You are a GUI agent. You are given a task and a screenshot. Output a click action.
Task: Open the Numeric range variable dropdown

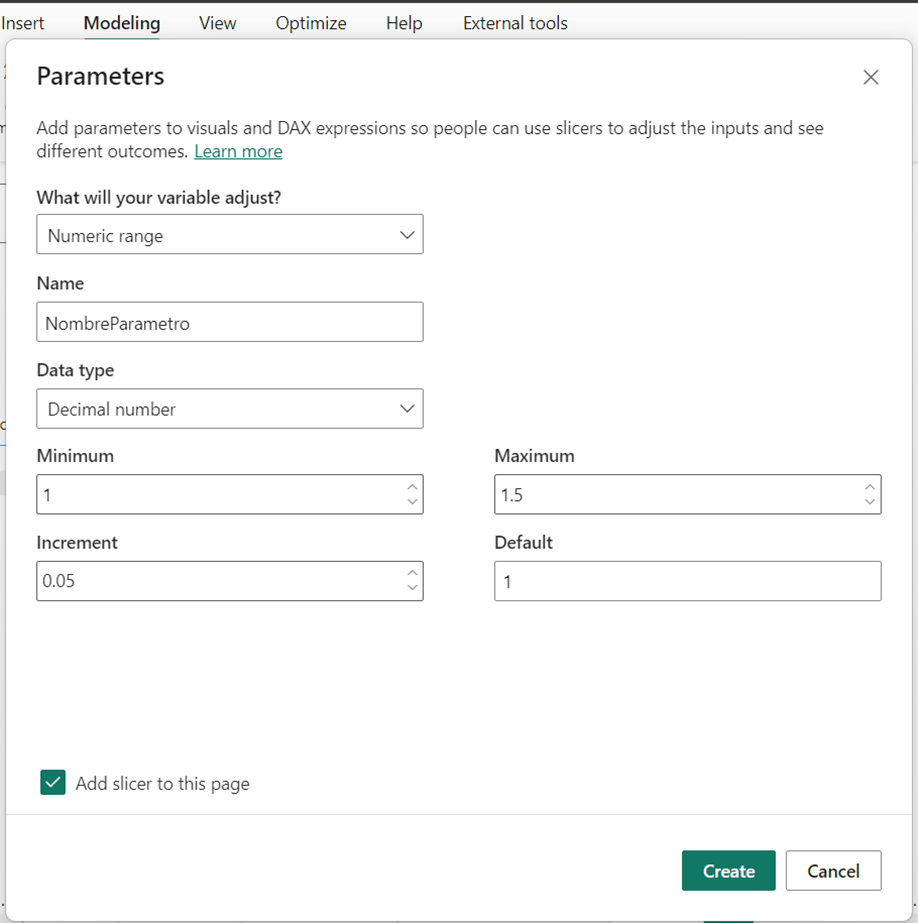(x=230, y=236)
